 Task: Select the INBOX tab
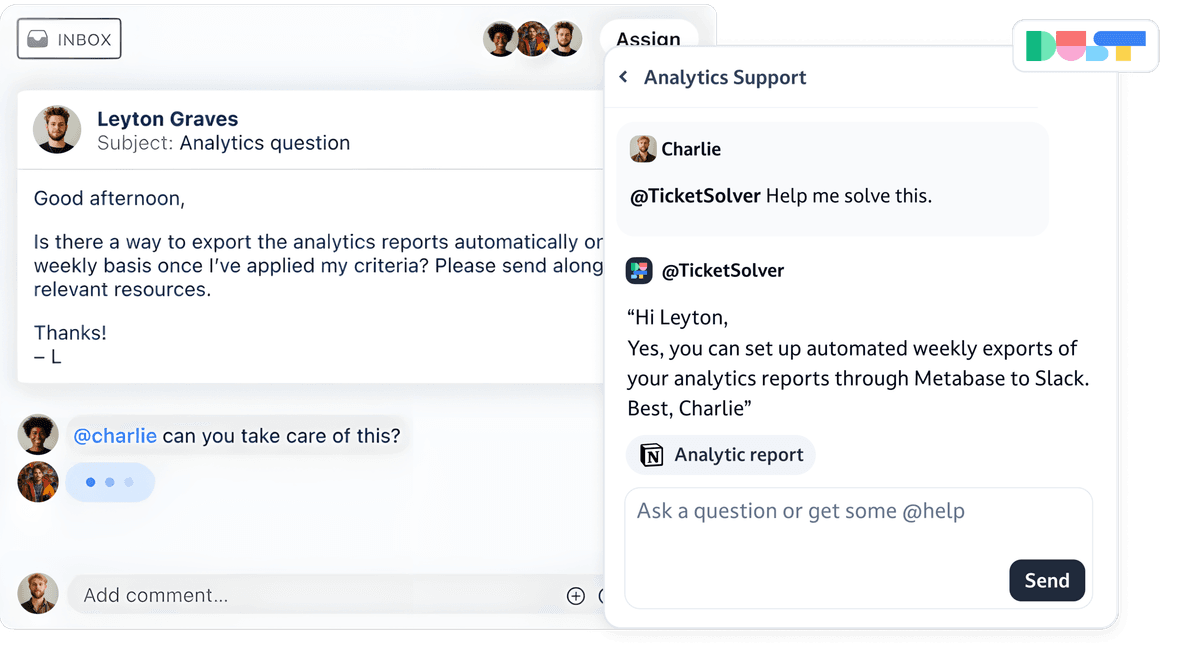68,38
